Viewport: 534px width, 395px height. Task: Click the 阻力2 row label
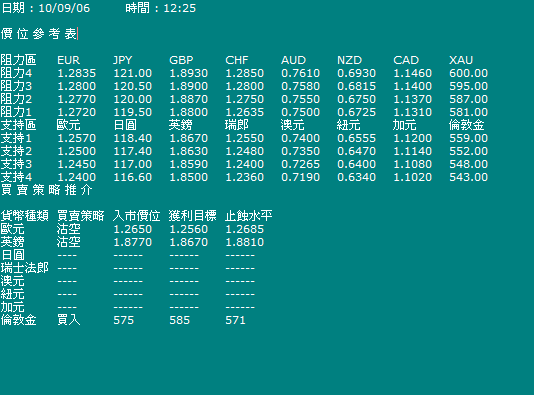pyautogui.click(x=16, y=99)
